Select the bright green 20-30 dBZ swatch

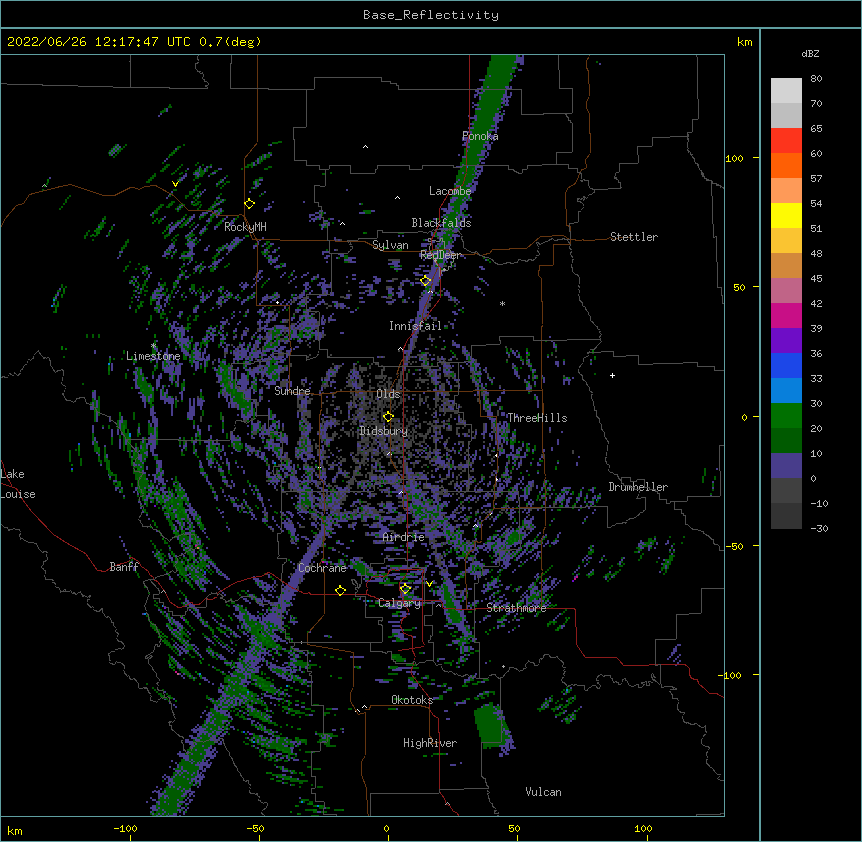[786, 416]
